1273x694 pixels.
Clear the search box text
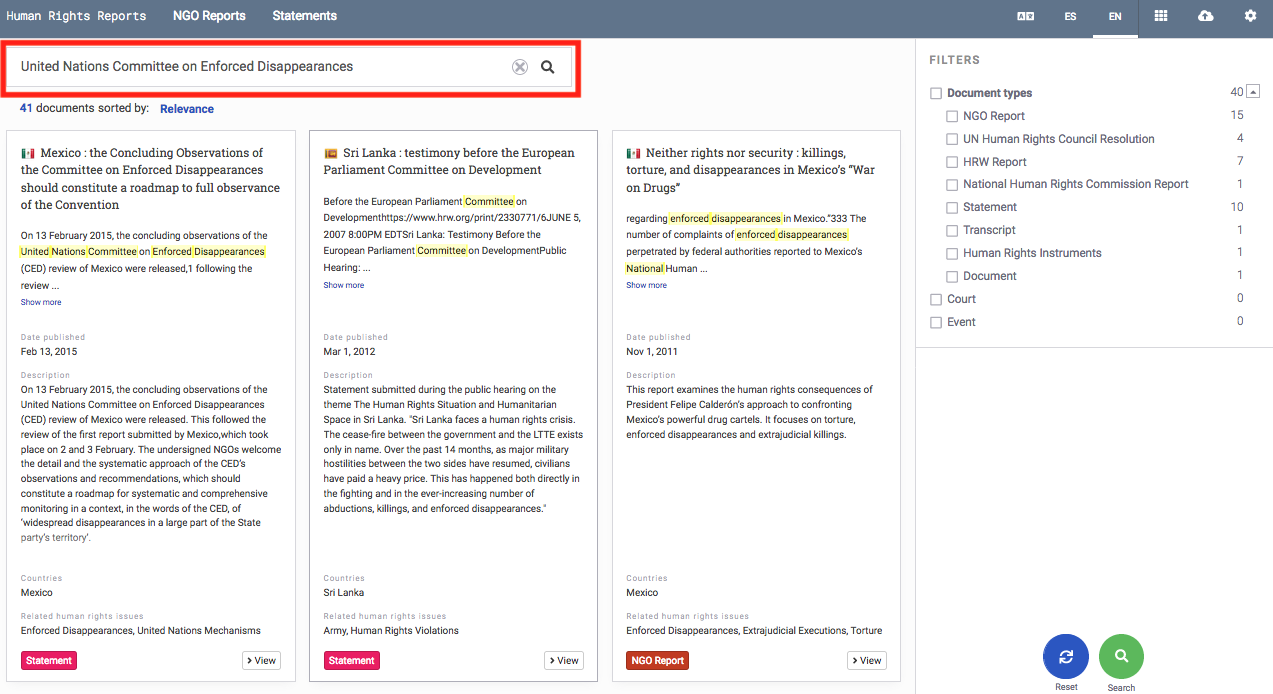520,67
